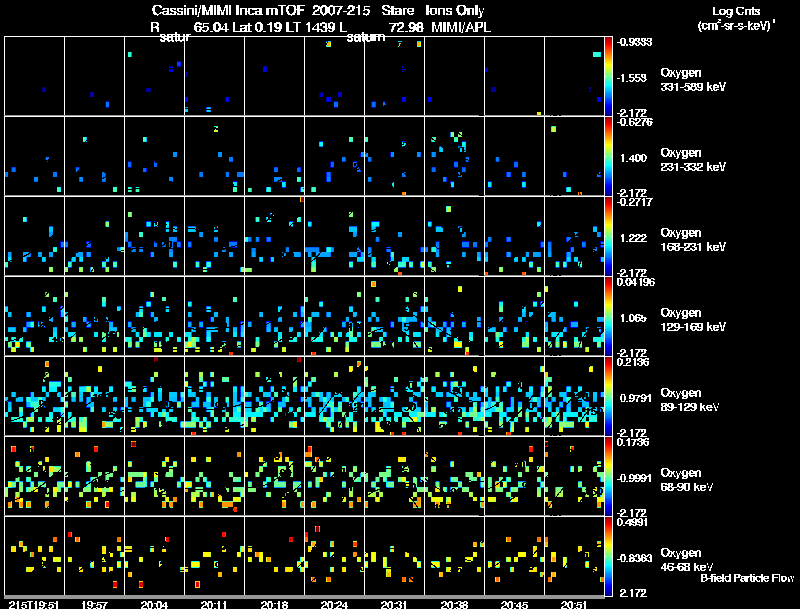Click the color bar beside Oxygen 168-231 keV
The width and height of the screenshot is (800, 609).
(x=608, y=236)
